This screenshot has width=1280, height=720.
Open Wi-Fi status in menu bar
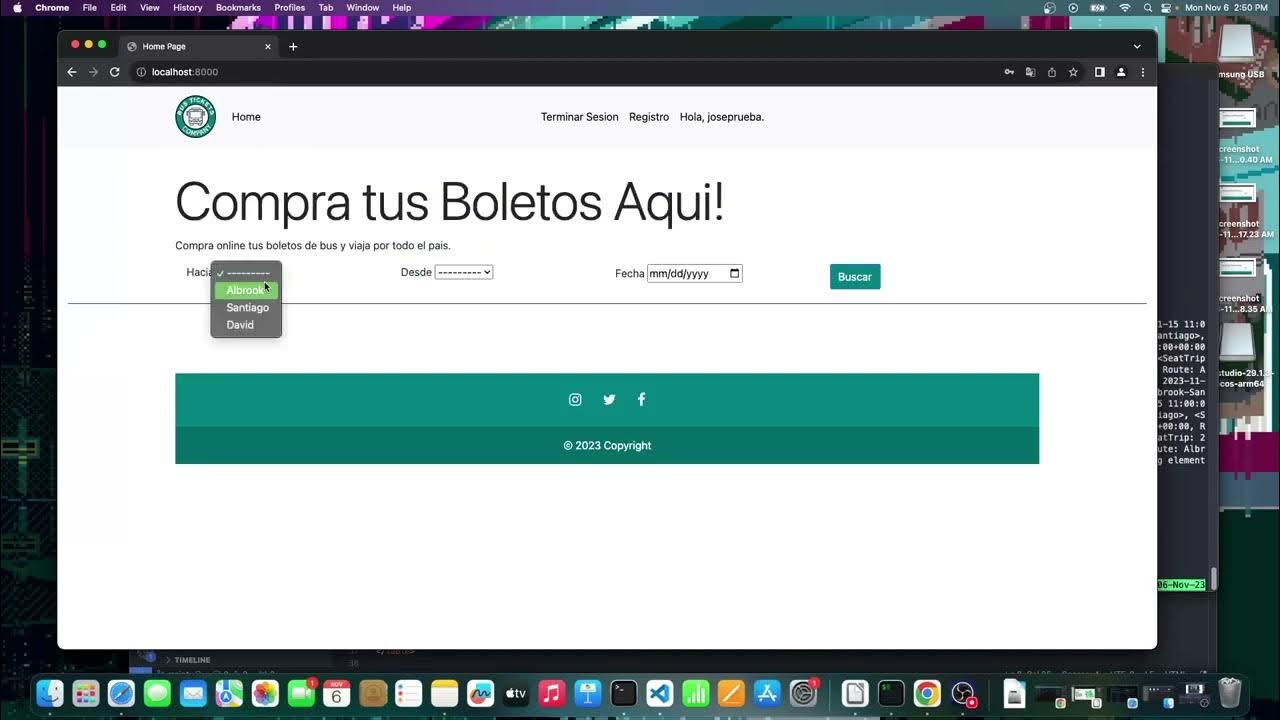pos(1124,7)
